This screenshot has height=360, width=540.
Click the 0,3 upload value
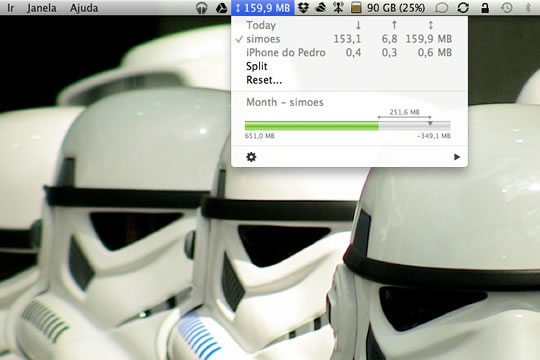pos(389,53)
